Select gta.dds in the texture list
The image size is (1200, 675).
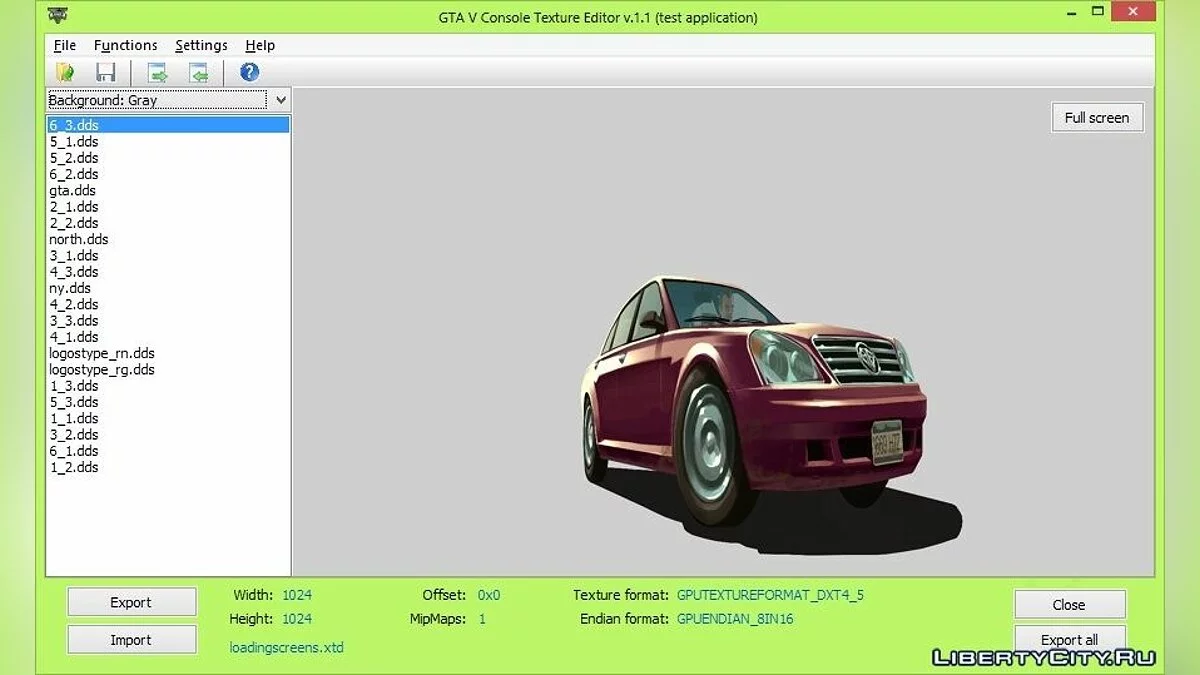tap(73, 190)
